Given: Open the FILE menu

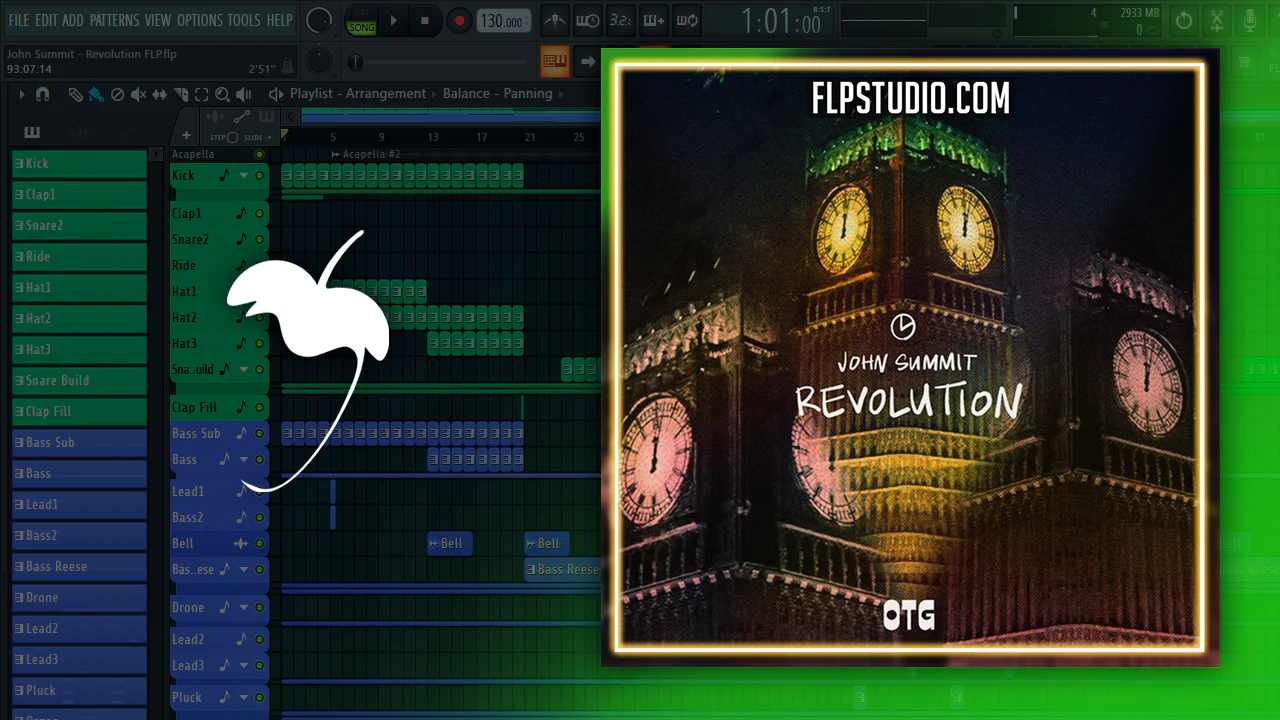Looking at the screenshot, I should tap(19, 20).
